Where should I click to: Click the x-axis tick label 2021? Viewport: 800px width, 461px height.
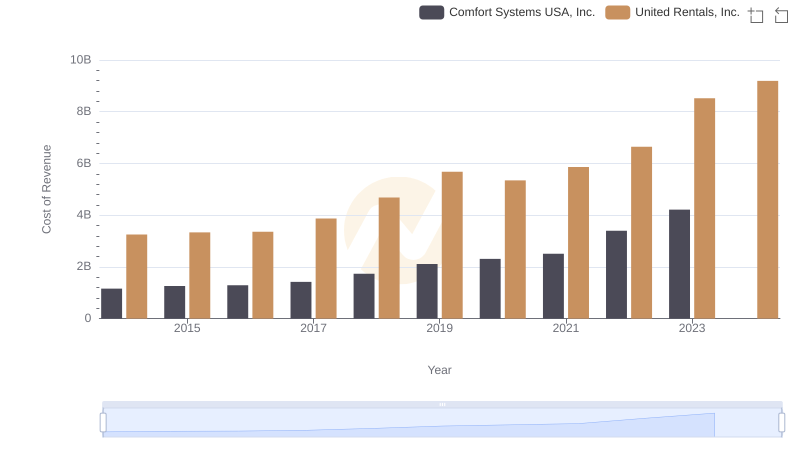pyautogui.click(x=566, y=328)
